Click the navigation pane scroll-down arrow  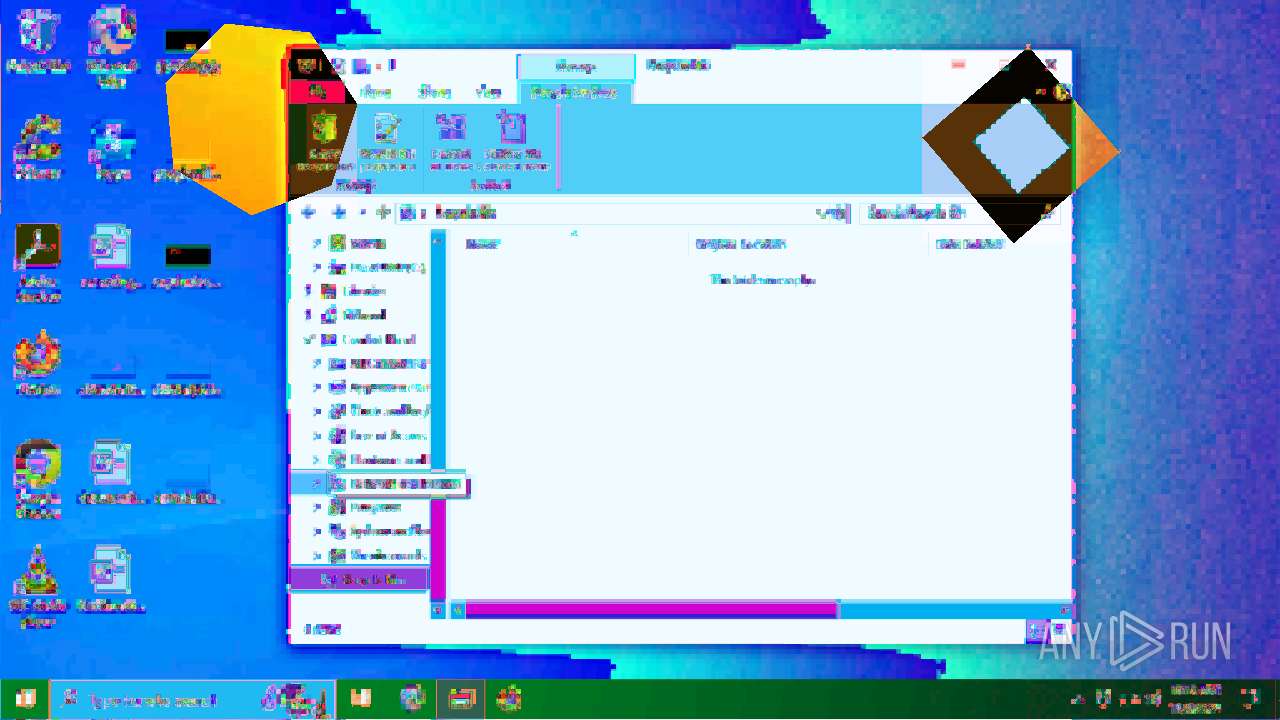click(x=438, y=609)
